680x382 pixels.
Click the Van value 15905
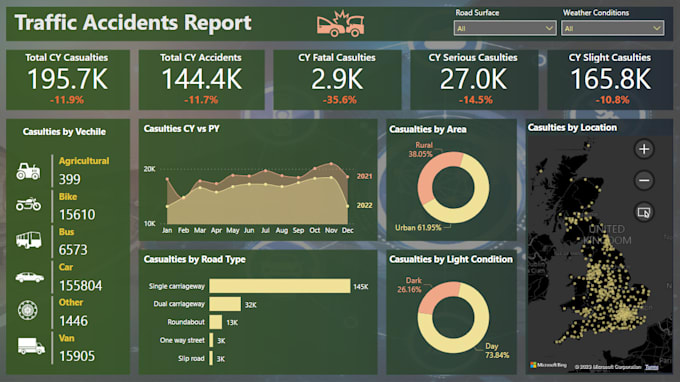77,356
